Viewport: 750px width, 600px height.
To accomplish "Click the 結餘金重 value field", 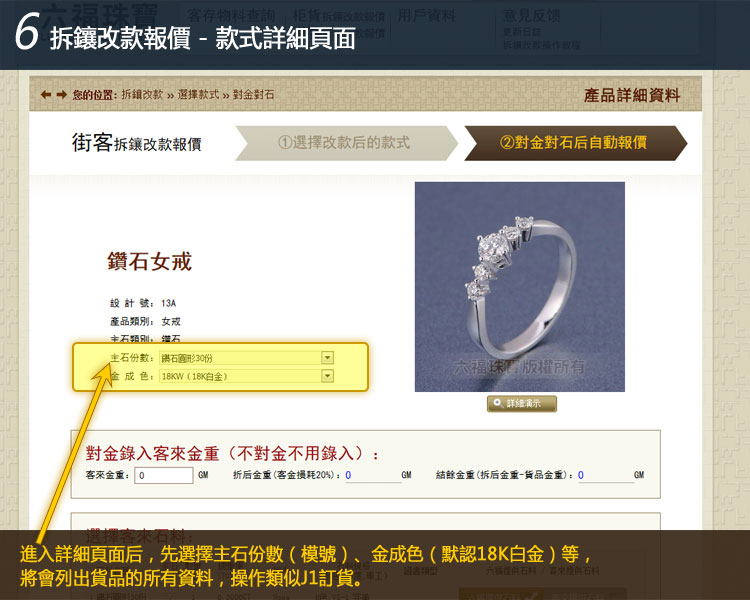I will click(x=606, y=475).
